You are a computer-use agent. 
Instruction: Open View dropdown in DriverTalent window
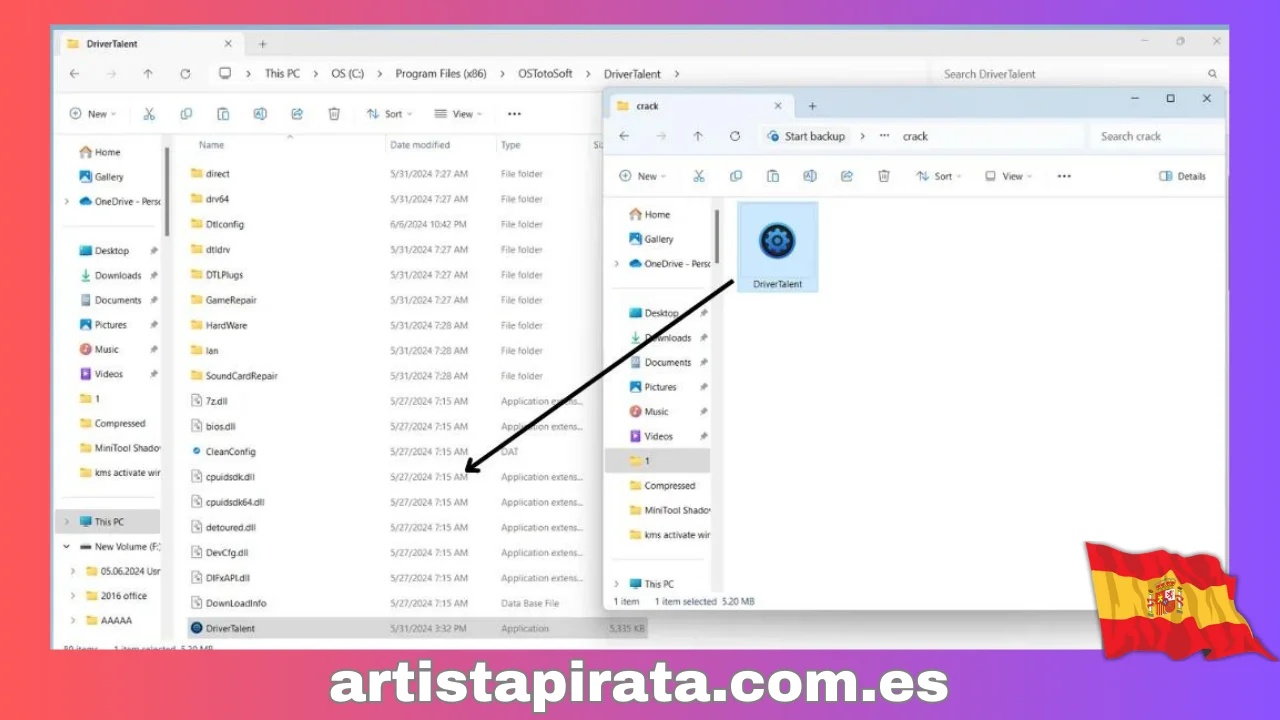[459, 114]
